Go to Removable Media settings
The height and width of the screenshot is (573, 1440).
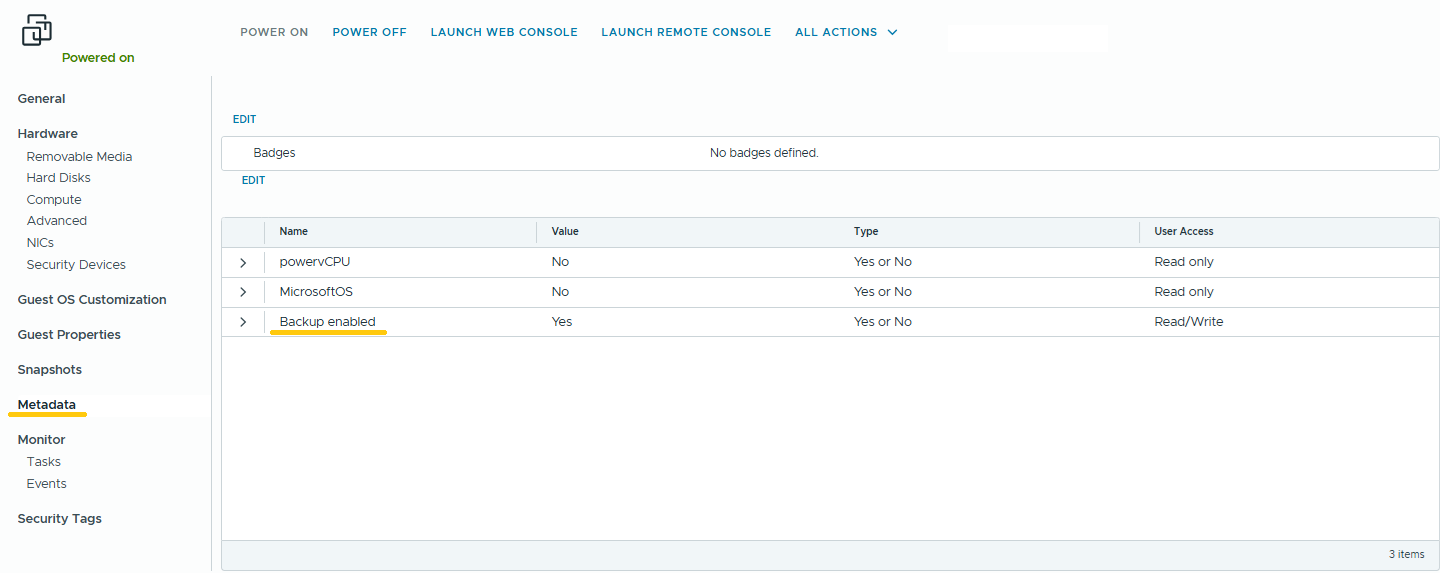click(x=79, y=157)
